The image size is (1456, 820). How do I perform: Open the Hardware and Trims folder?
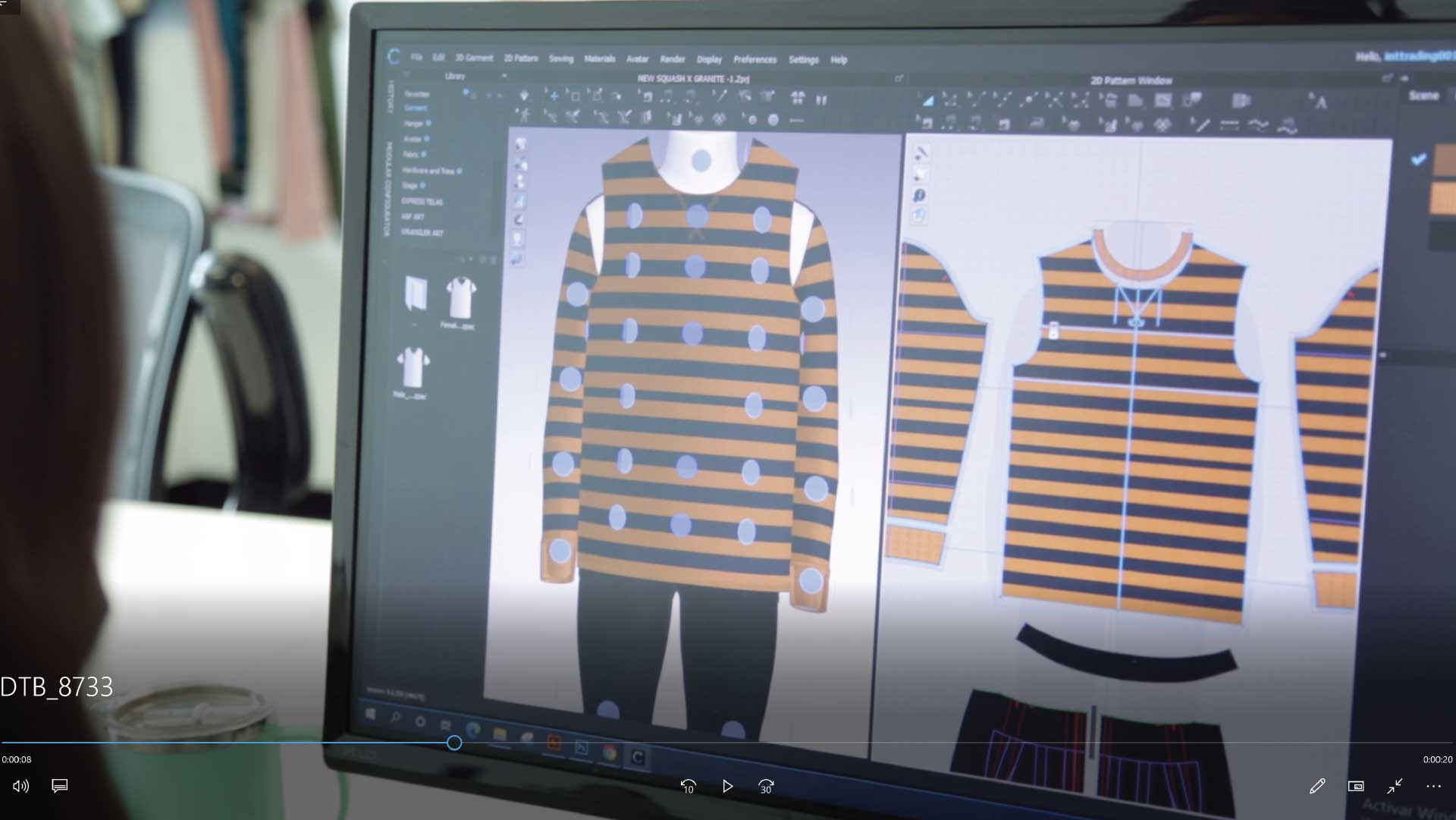click(428, 171)
